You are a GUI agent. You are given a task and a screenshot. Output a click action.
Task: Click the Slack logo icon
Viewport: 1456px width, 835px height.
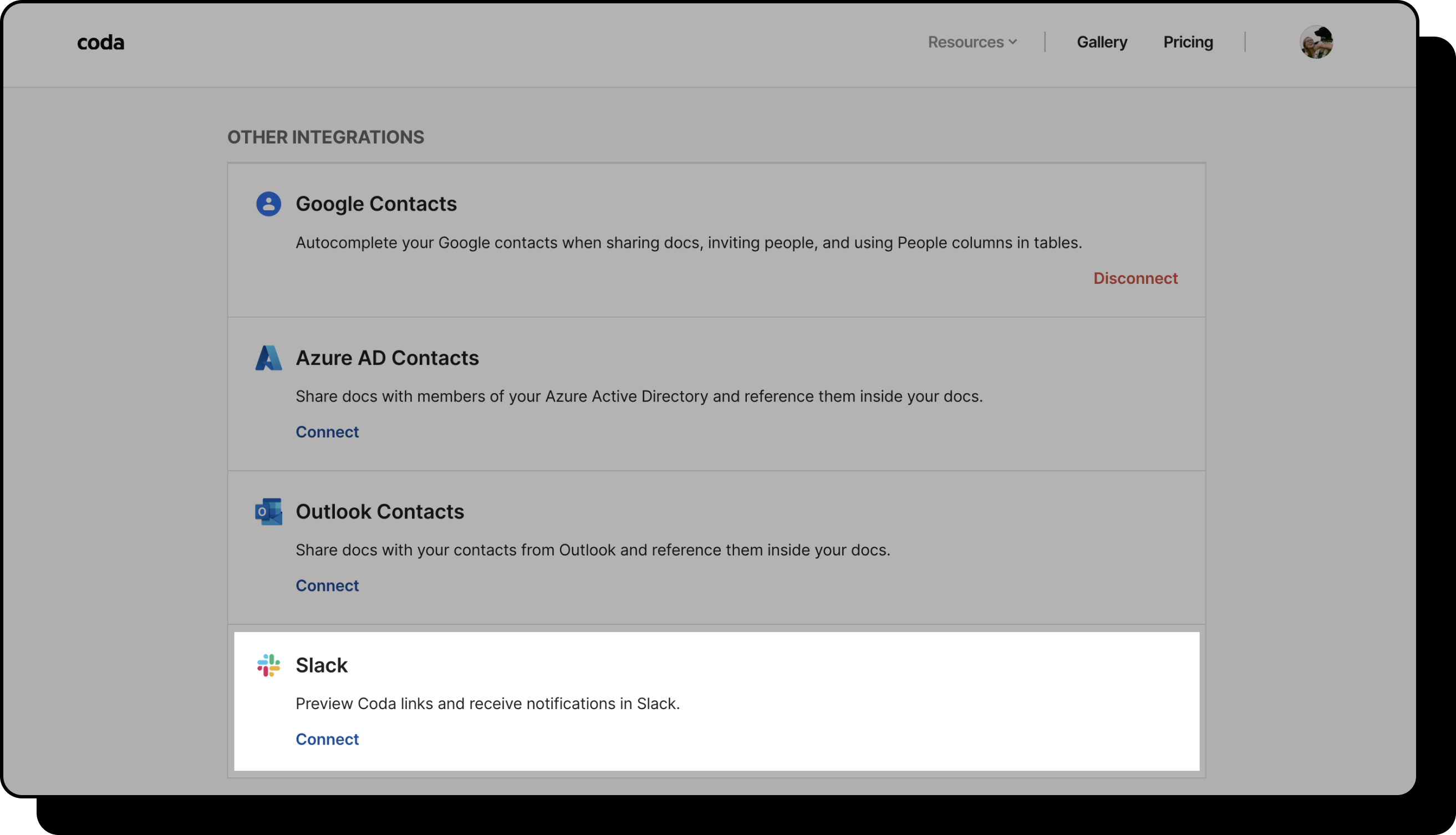(268, 665)
